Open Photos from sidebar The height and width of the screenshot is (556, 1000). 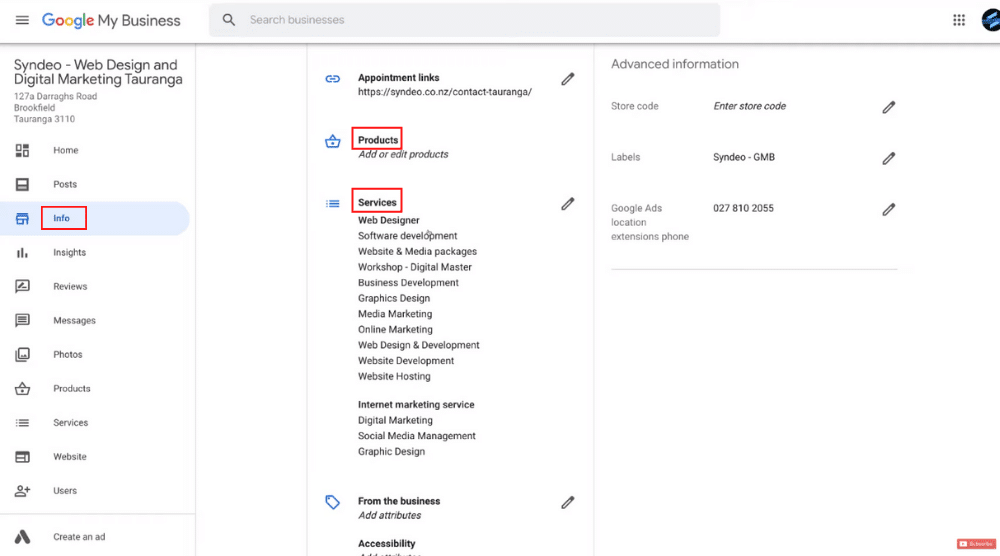point(68,355)
